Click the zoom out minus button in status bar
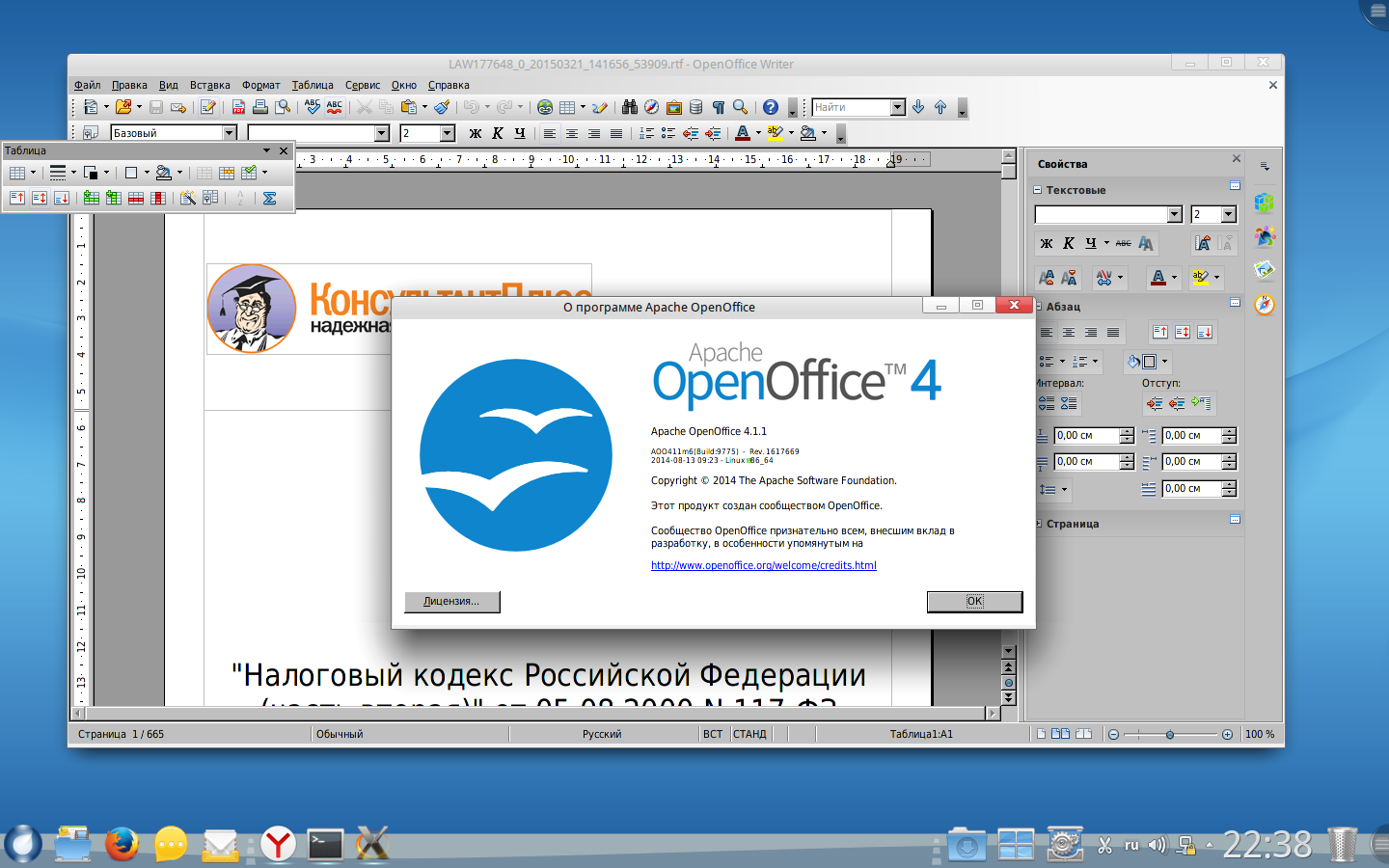Viewport: 1389px width, 868px height. (x=1113, y=734)
